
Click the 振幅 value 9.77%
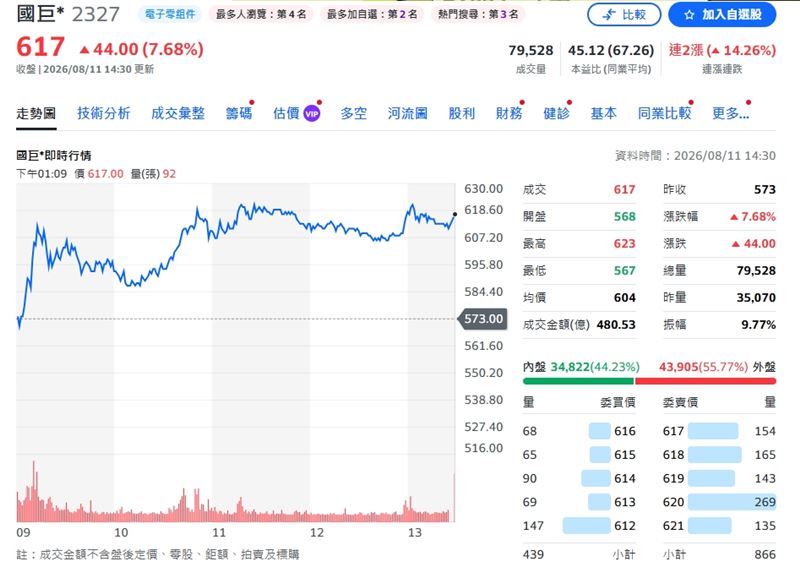pyautogui.click(x=758, y=325)
